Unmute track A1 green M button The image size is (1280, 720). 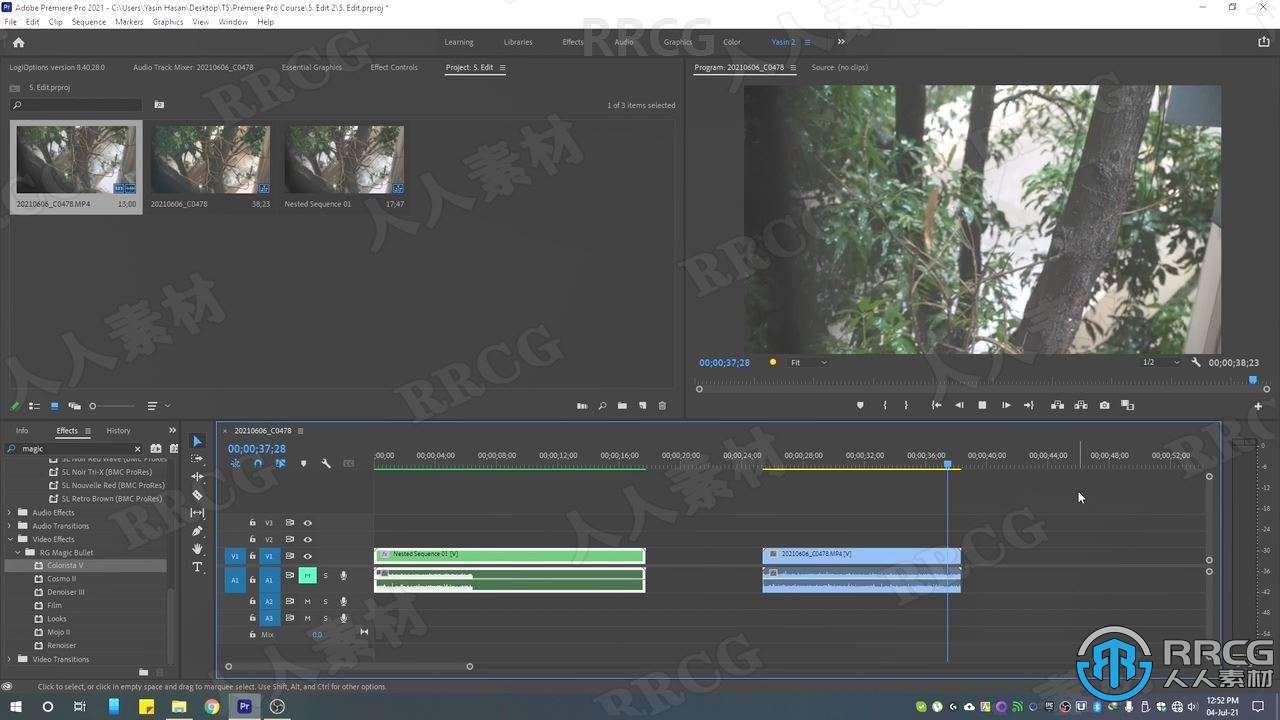[307, 575]
